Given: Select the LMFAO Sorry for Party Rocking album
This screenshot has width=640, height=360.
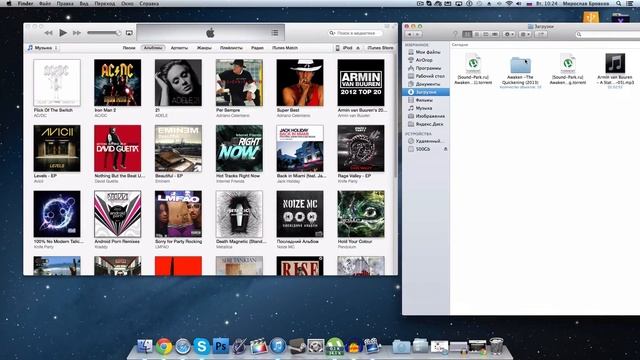Looking at the screenshot, I should coord(178,214).
